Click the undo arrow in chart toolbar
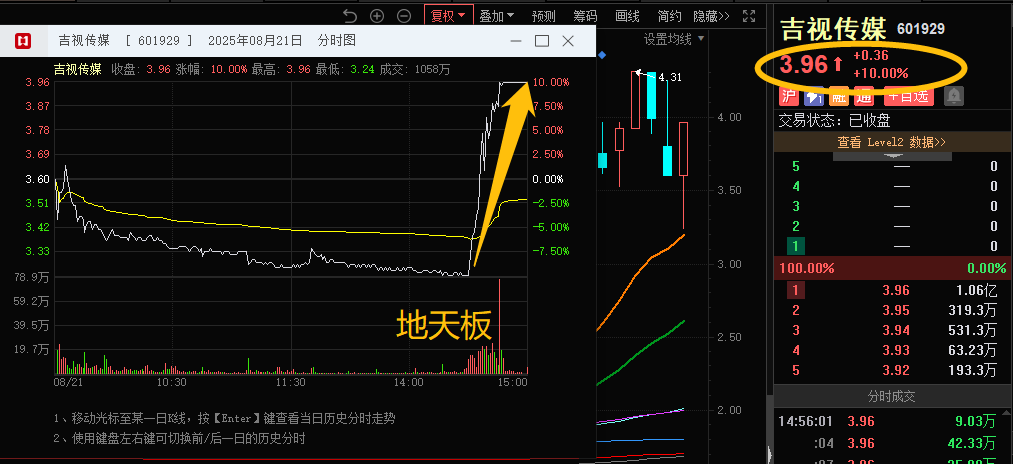 [350, 16]
